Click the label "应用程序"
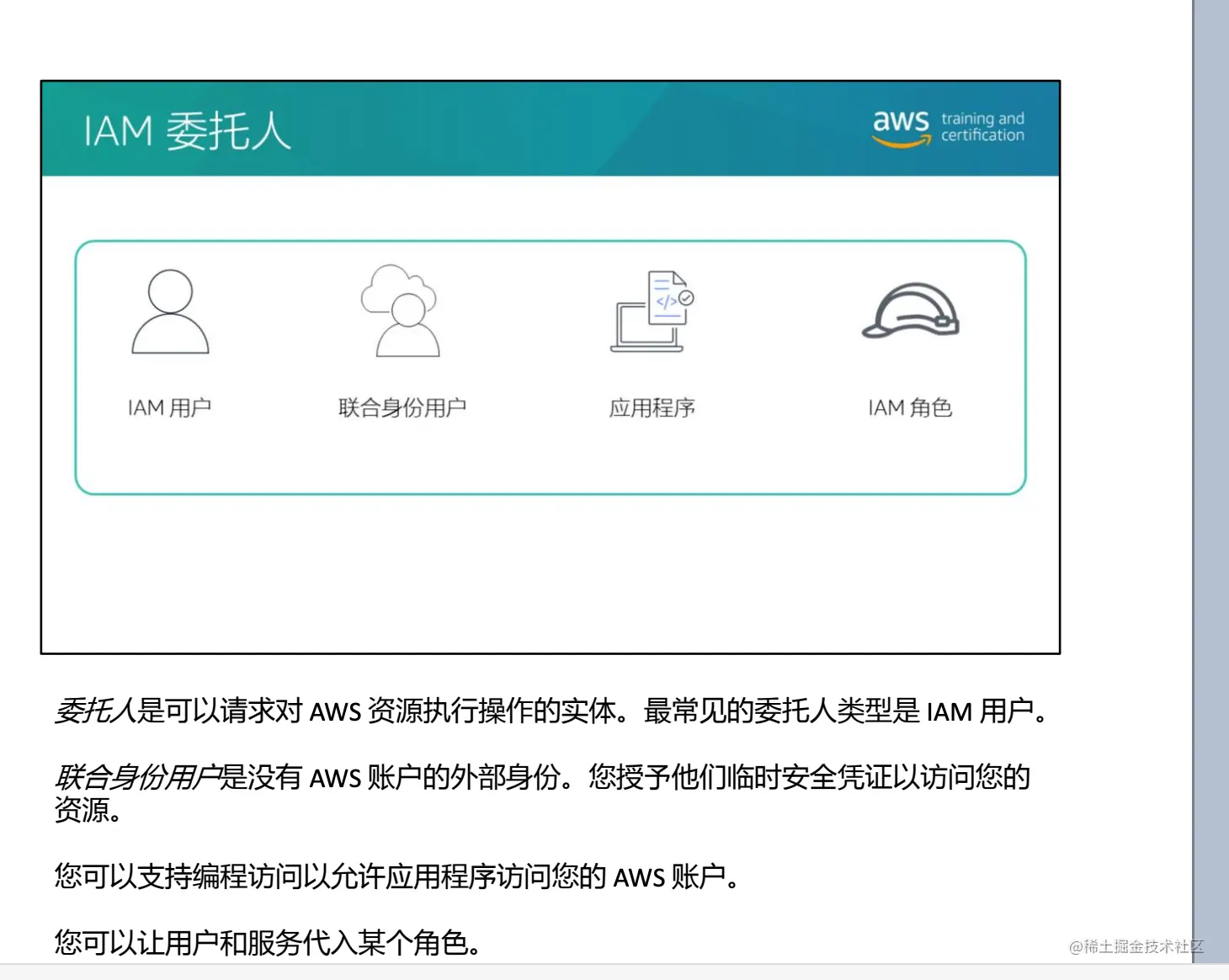Screen dimensions: 1229x980 coord(652,408)
